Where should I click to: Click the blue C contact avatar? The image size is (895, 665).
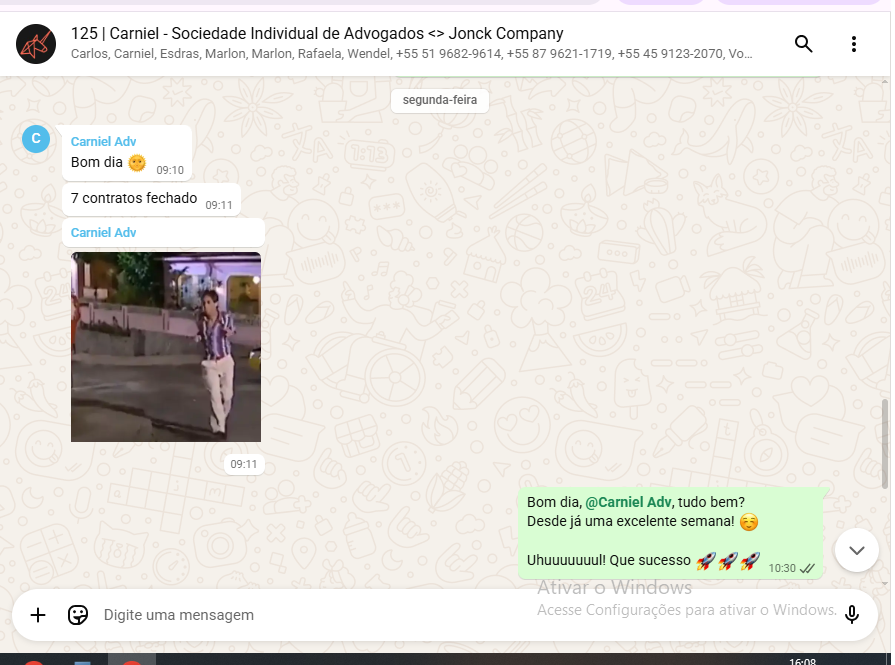point(36,139)
